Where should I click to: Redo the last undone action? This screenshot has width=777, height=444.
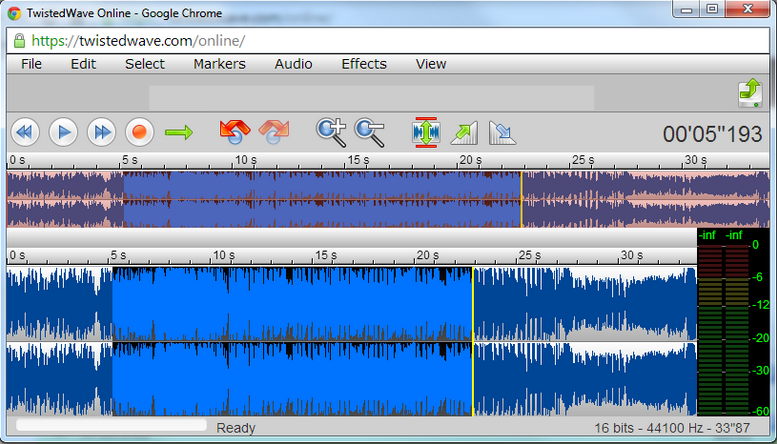274,132
